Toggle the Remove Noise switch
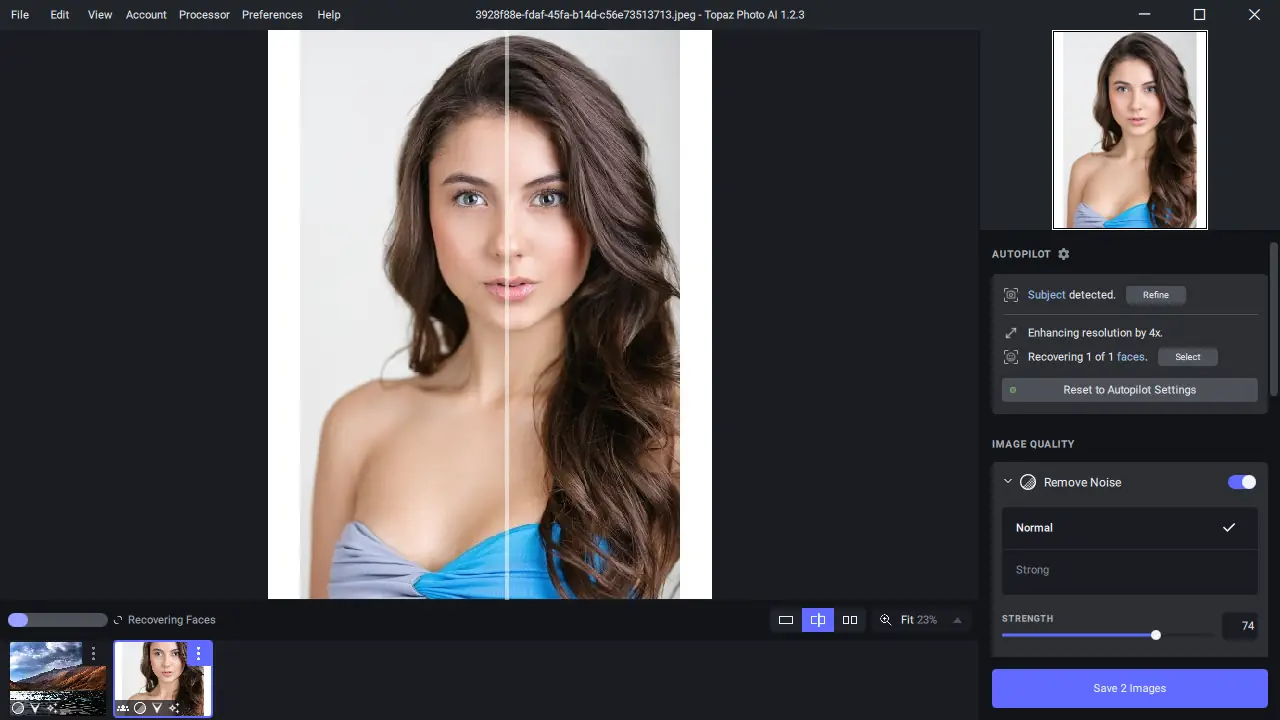Screen dimensions: 1280x720 tap(1242, 482)
